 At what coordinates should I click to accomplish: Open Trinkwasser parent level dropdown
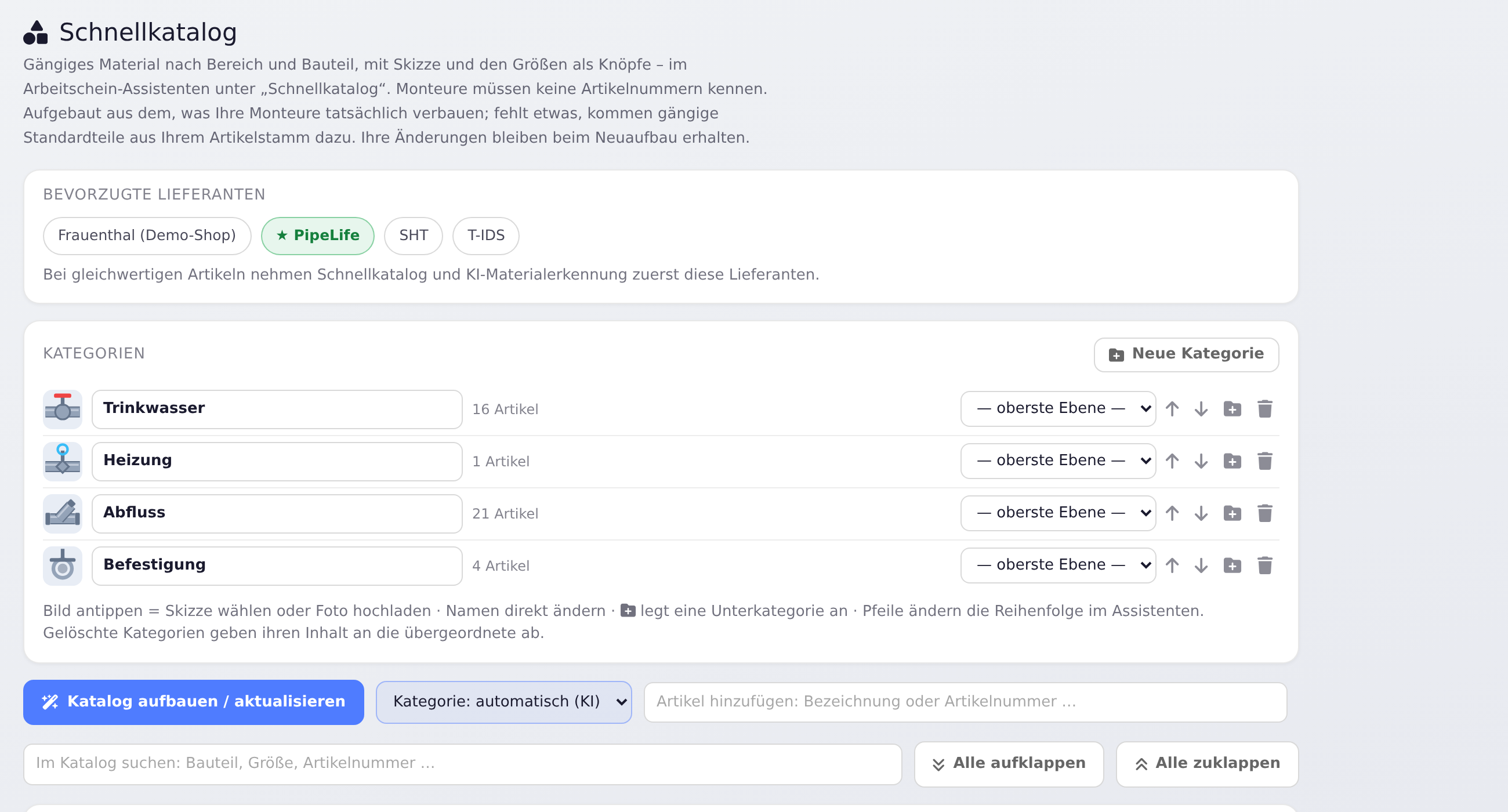point(1058,408)
